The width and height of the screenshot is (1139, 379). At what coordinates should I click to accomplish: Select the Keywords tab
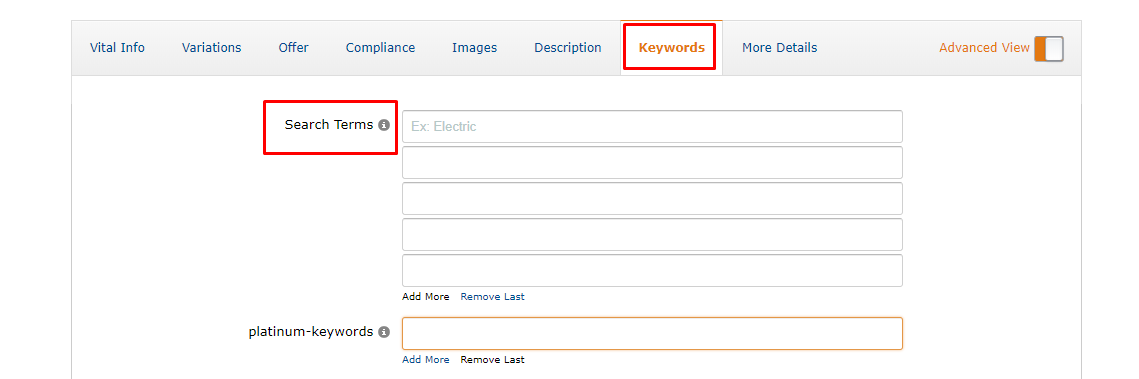671,48
